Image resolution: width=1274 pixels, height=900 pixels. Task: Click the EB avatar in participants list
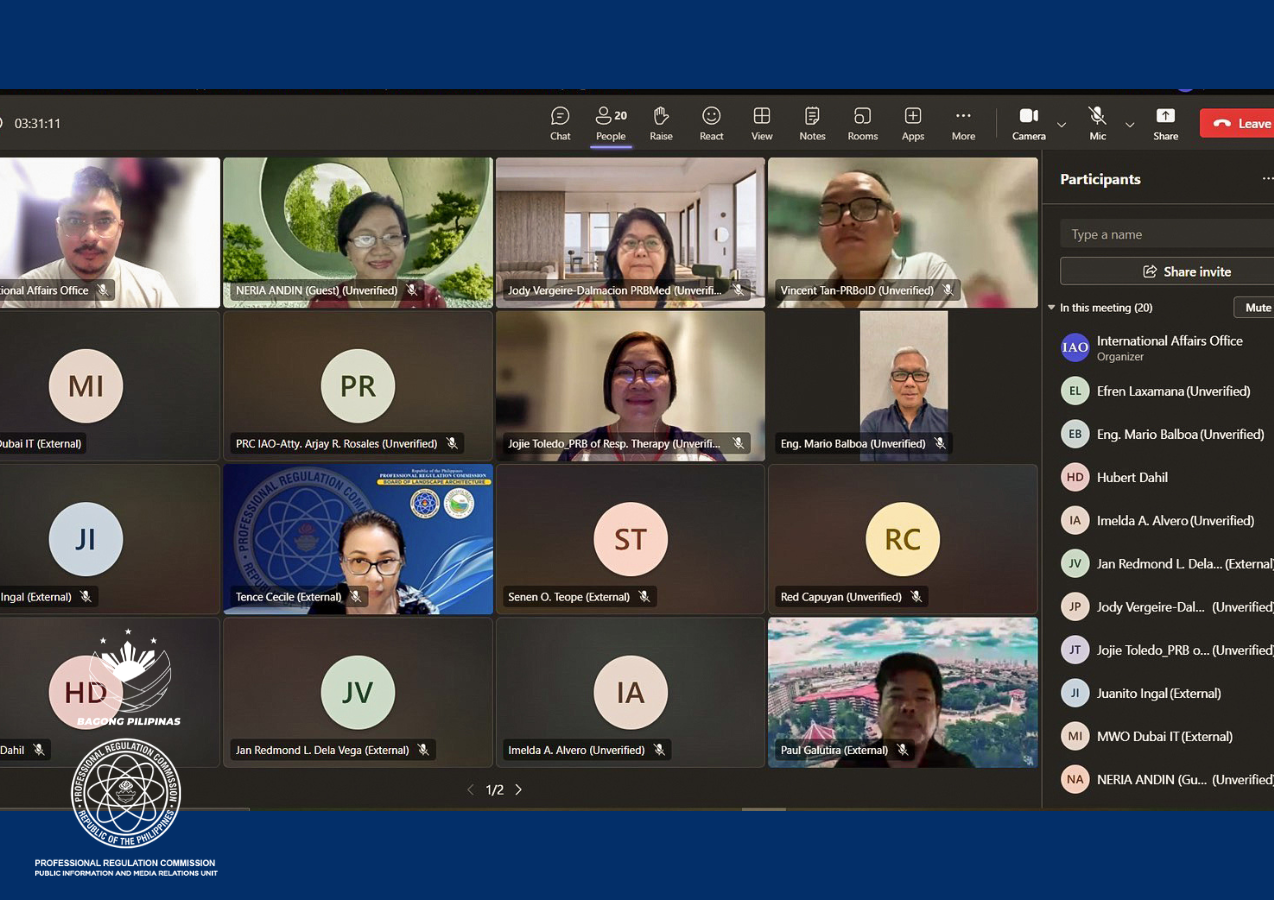point(1075,434)
